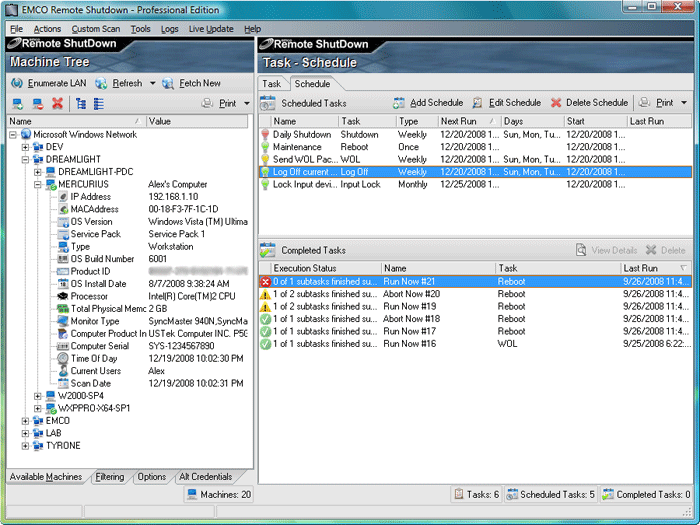Screen dimensions: 700x525
Task: Click the red X delete icon in Machine Tree toolbar
Action: click(x=57, y=104)
